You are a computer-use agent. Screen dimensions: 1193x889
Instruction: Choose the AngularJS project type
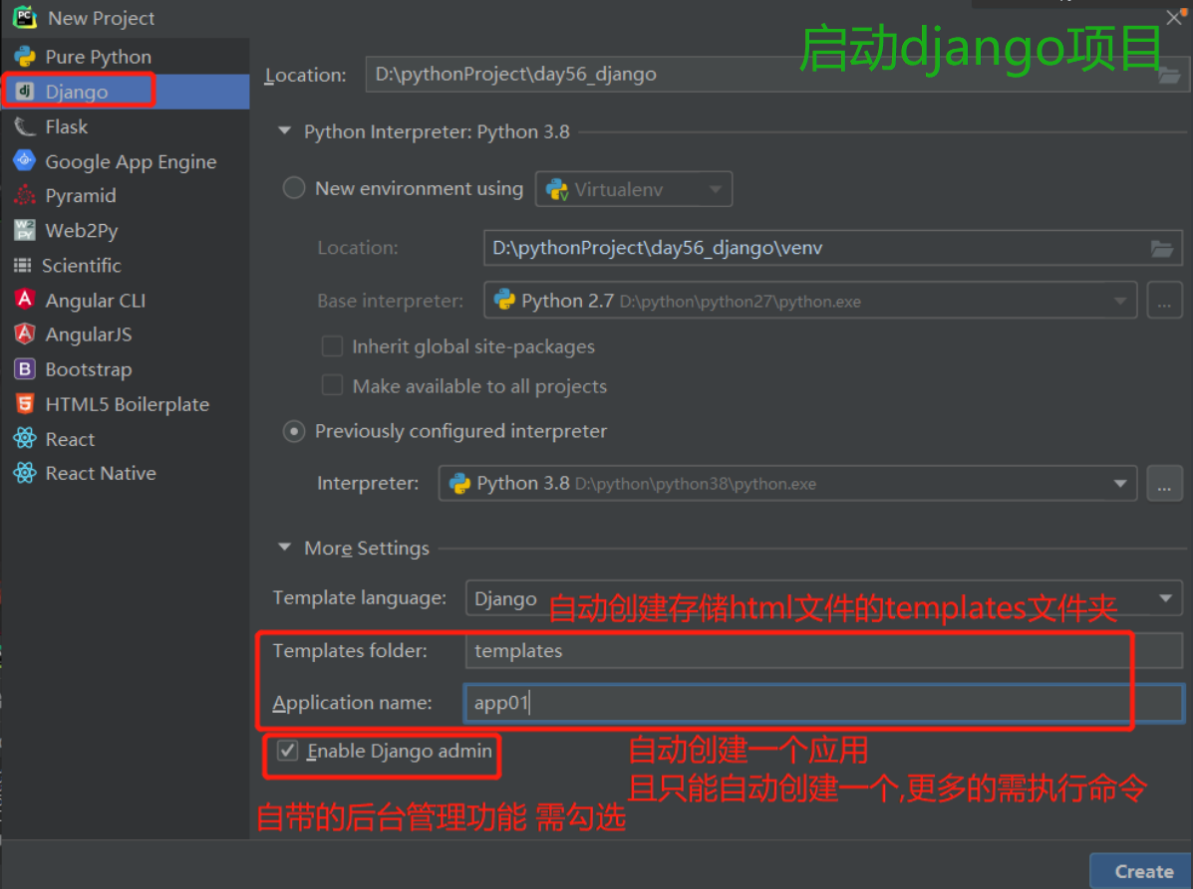tap(126, 334)
